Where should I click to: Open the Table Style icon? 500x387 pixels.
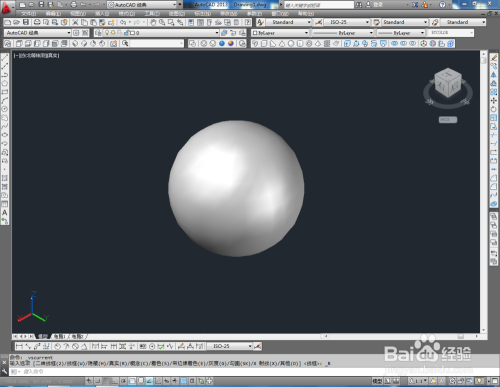click(x=376, y=22)
